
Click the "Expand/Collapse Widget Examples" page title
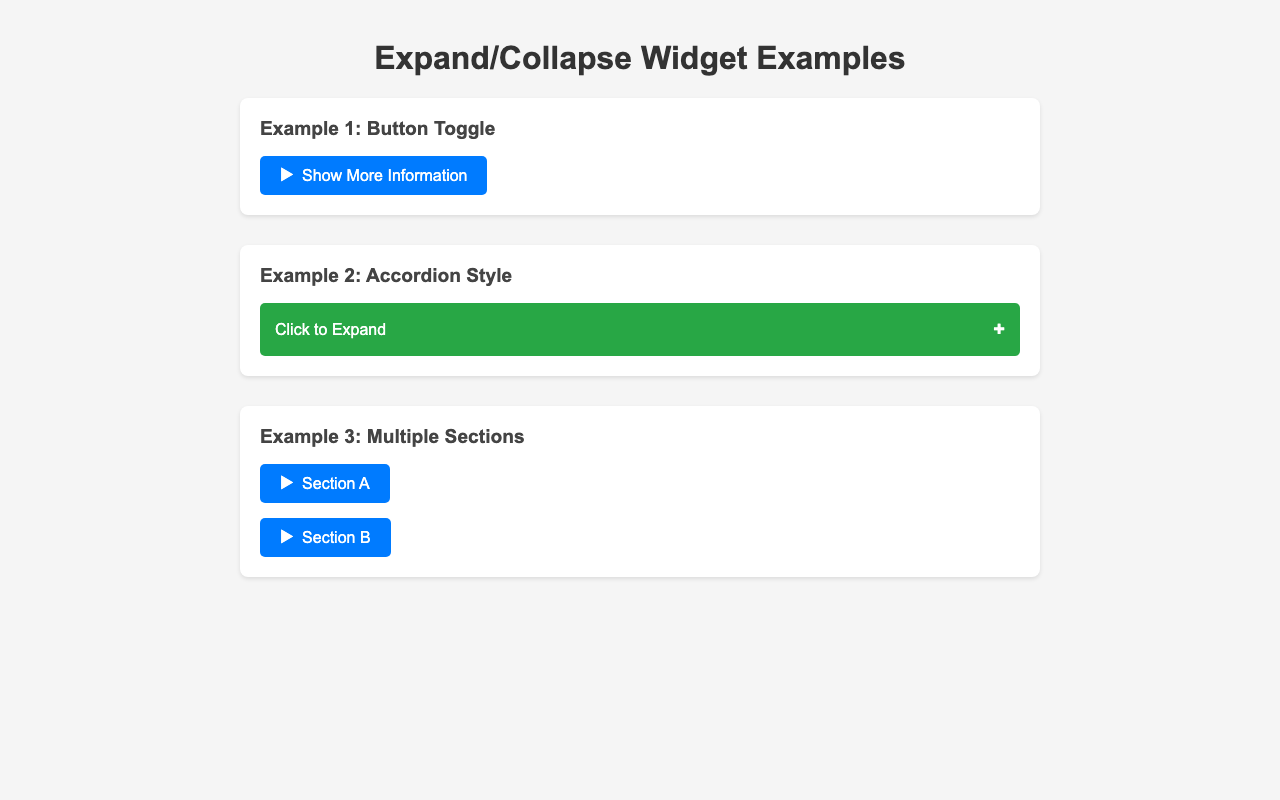[x=640, y=58]
